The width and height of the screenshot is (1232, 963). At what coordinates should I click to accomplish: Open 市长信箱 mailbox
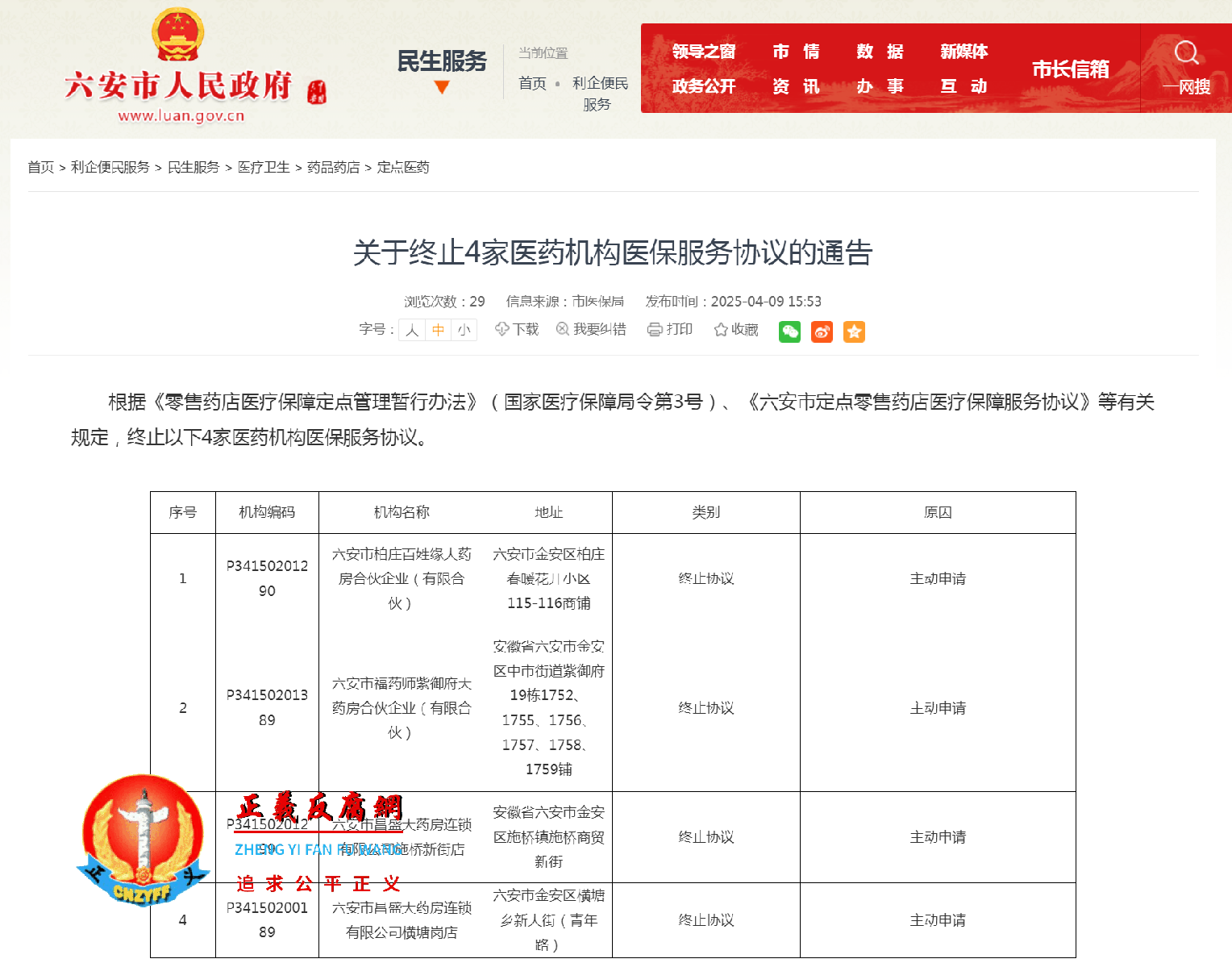tap(1072, 69)
